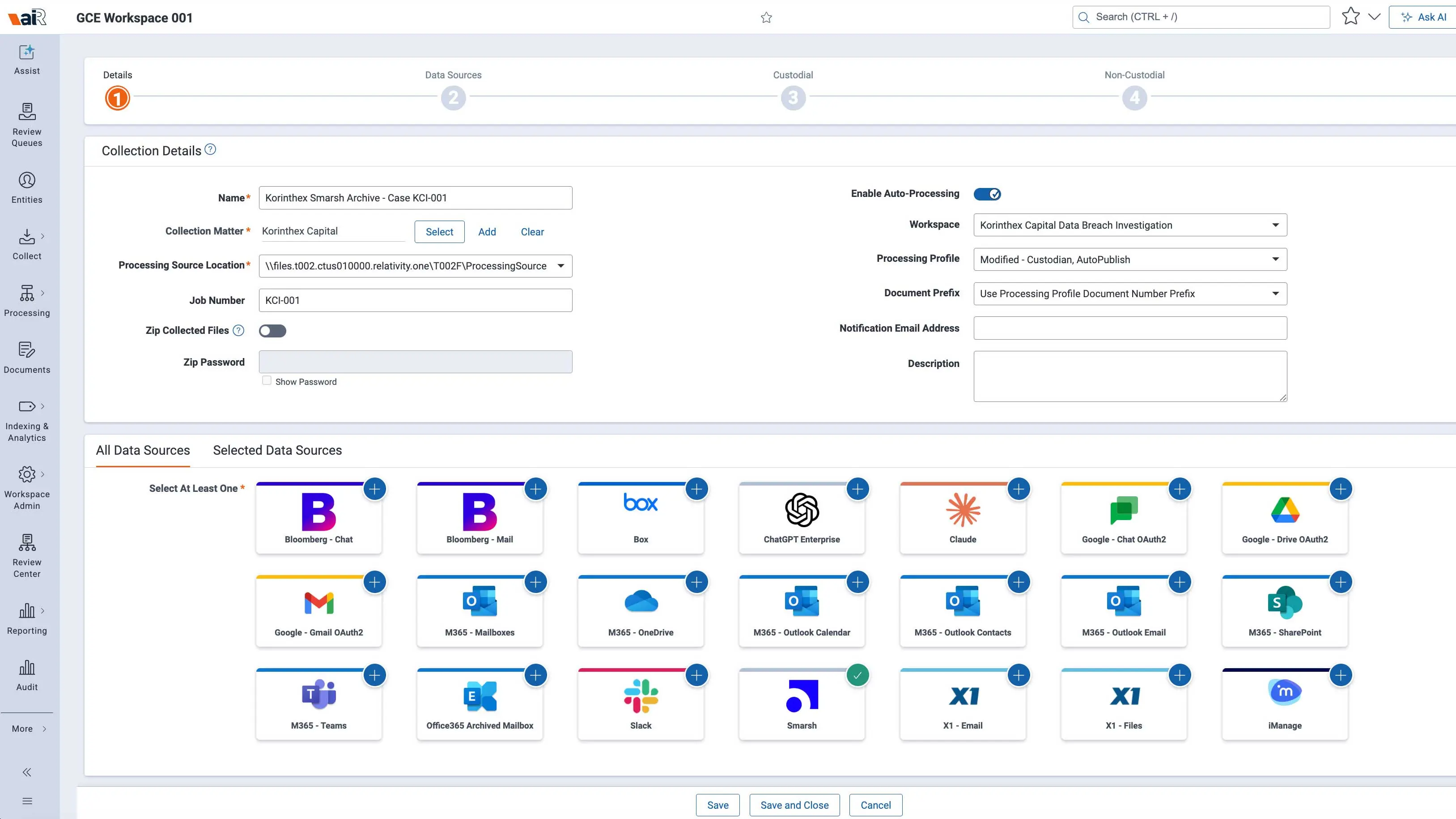Viewport: 1456px width, 819px height.
Task: Turn on Zip Collected Files toggle
Action: click(x=272, y=331)
